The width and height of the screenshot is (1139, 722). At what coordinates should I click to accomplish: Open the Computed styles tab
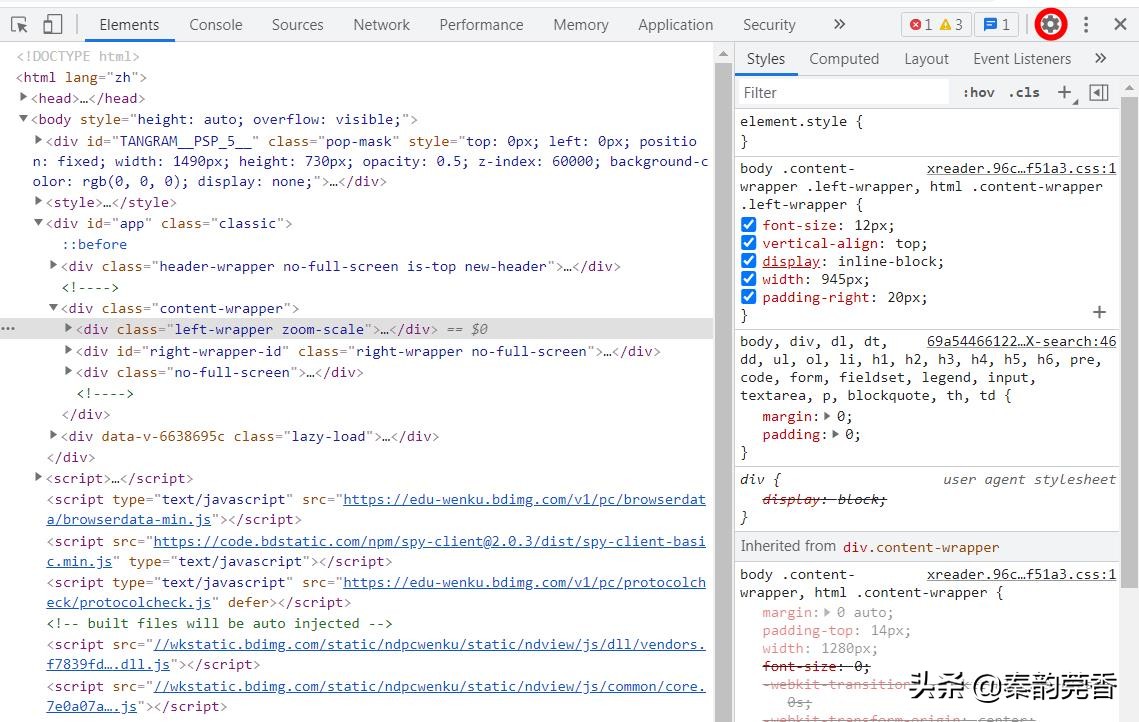click(843, 59)
